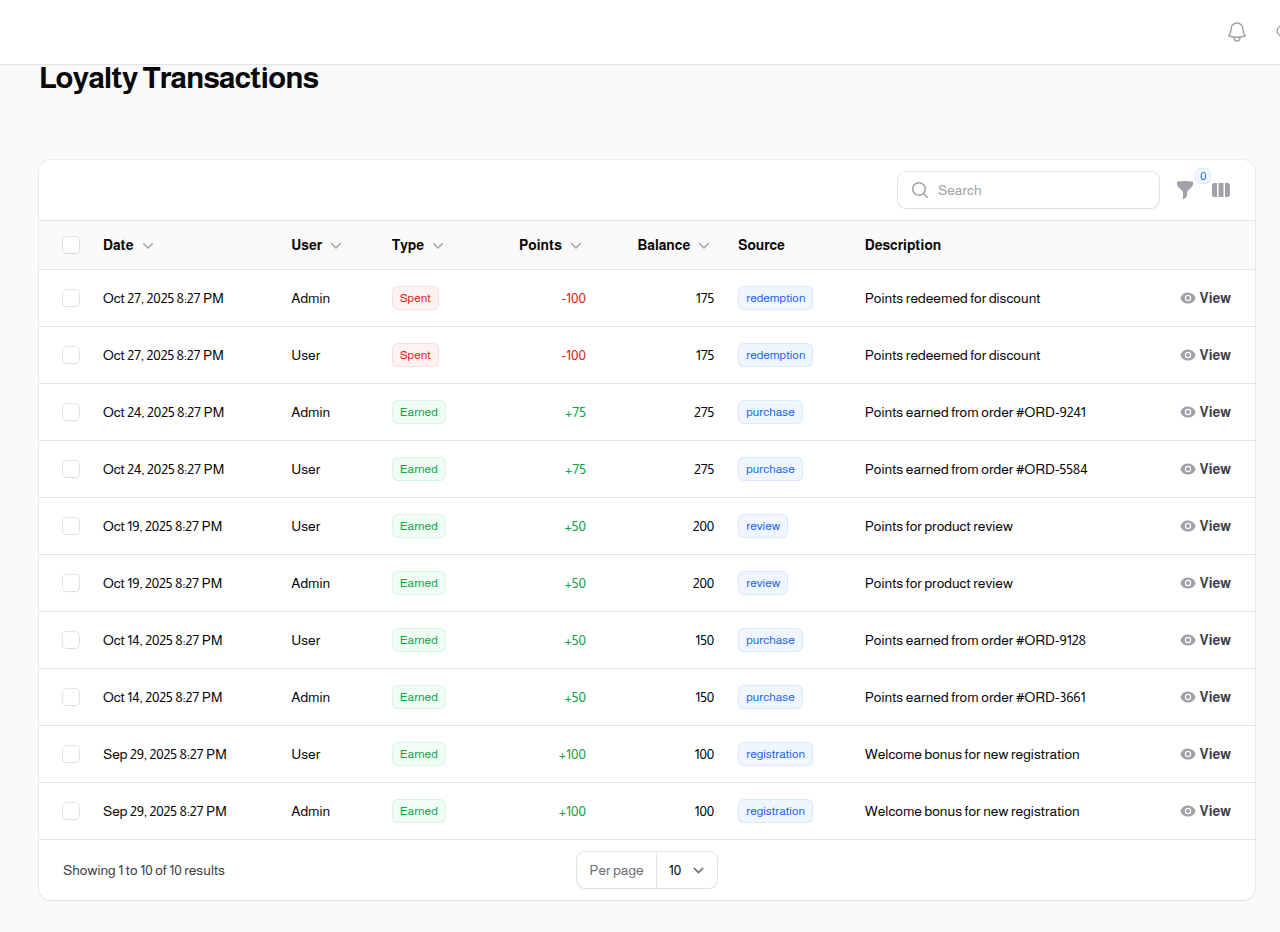Screen dimensions: 1280x932
Task: Click the eye icon on the first row
Action: tap(1187, 297)
